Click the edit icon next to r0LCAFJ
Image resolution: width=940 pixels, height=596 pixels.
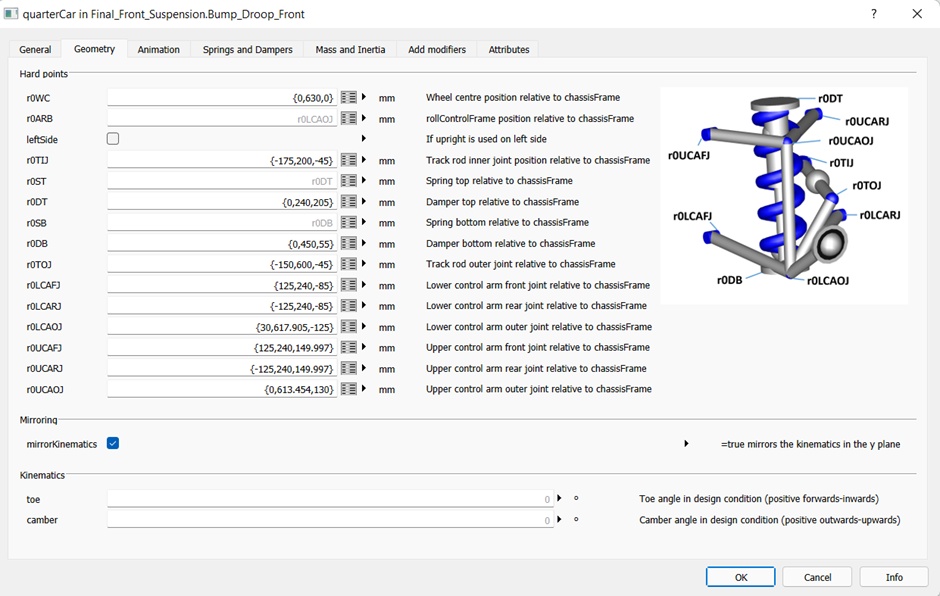[348, 285]
